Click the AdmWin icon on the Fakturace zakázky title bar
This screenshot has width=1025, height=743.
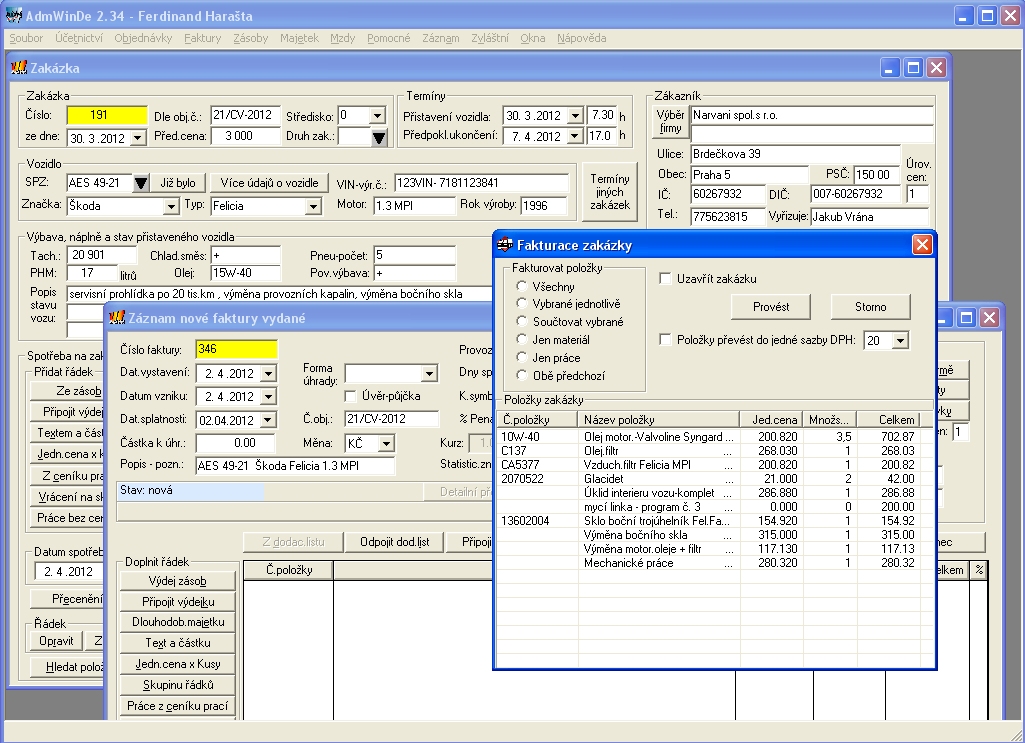pyautogui.click(x=505, y=243)
